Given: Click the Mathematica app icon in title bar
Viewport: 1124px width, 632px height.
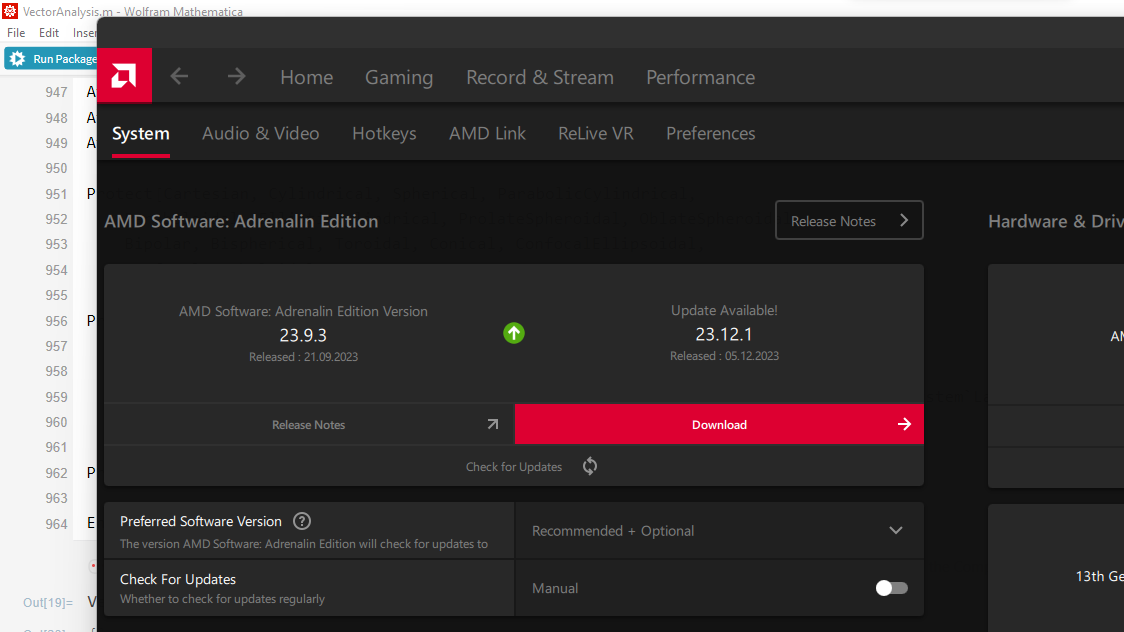Looking at the screenshot, I should 9,11.
